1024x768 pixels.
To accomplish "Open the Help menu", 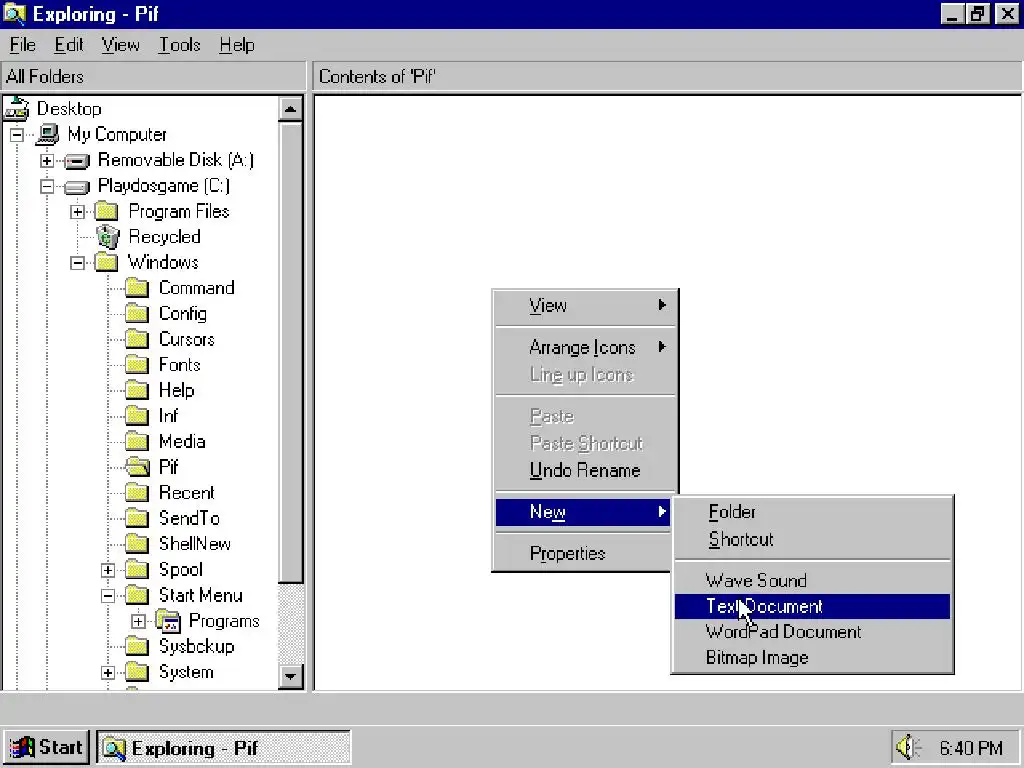I will pos(236,45).
